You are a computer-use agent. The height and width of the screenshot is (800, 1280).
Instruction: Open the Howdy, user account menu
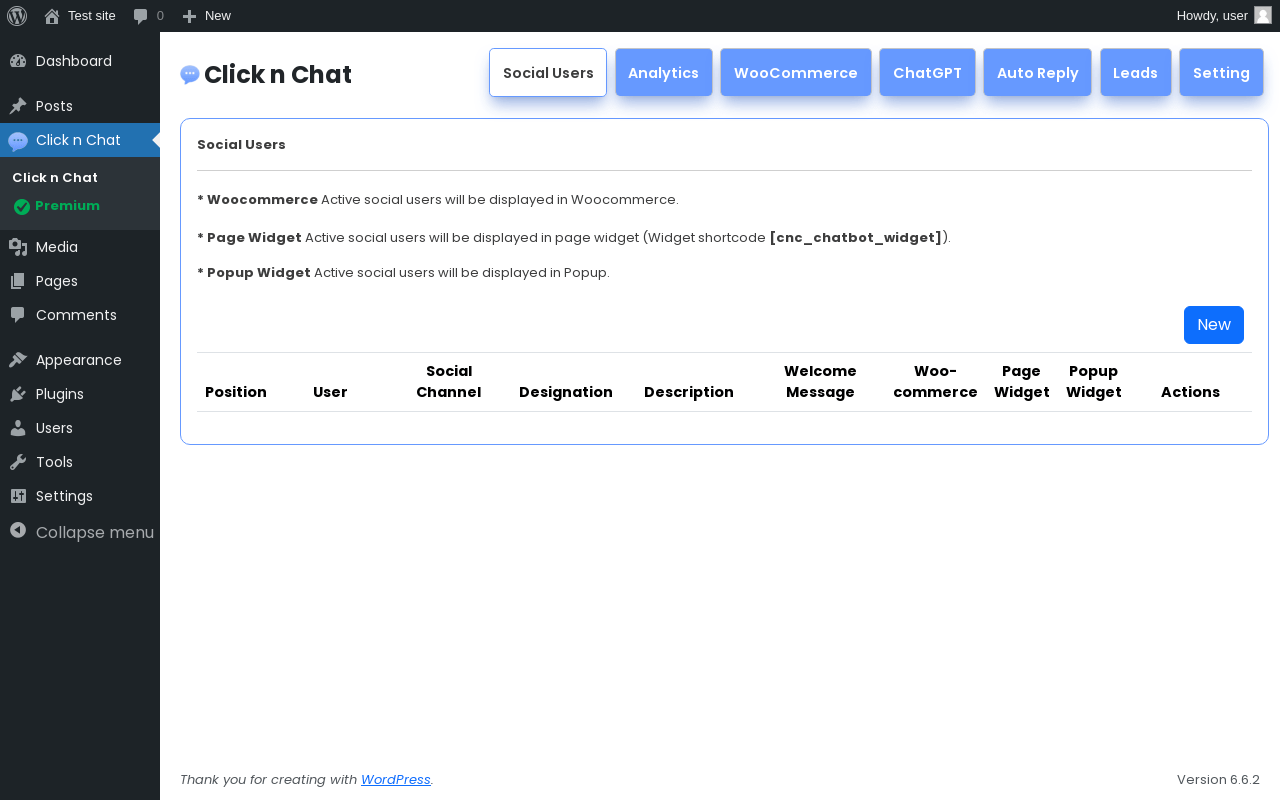click(x=1212, y=16)
